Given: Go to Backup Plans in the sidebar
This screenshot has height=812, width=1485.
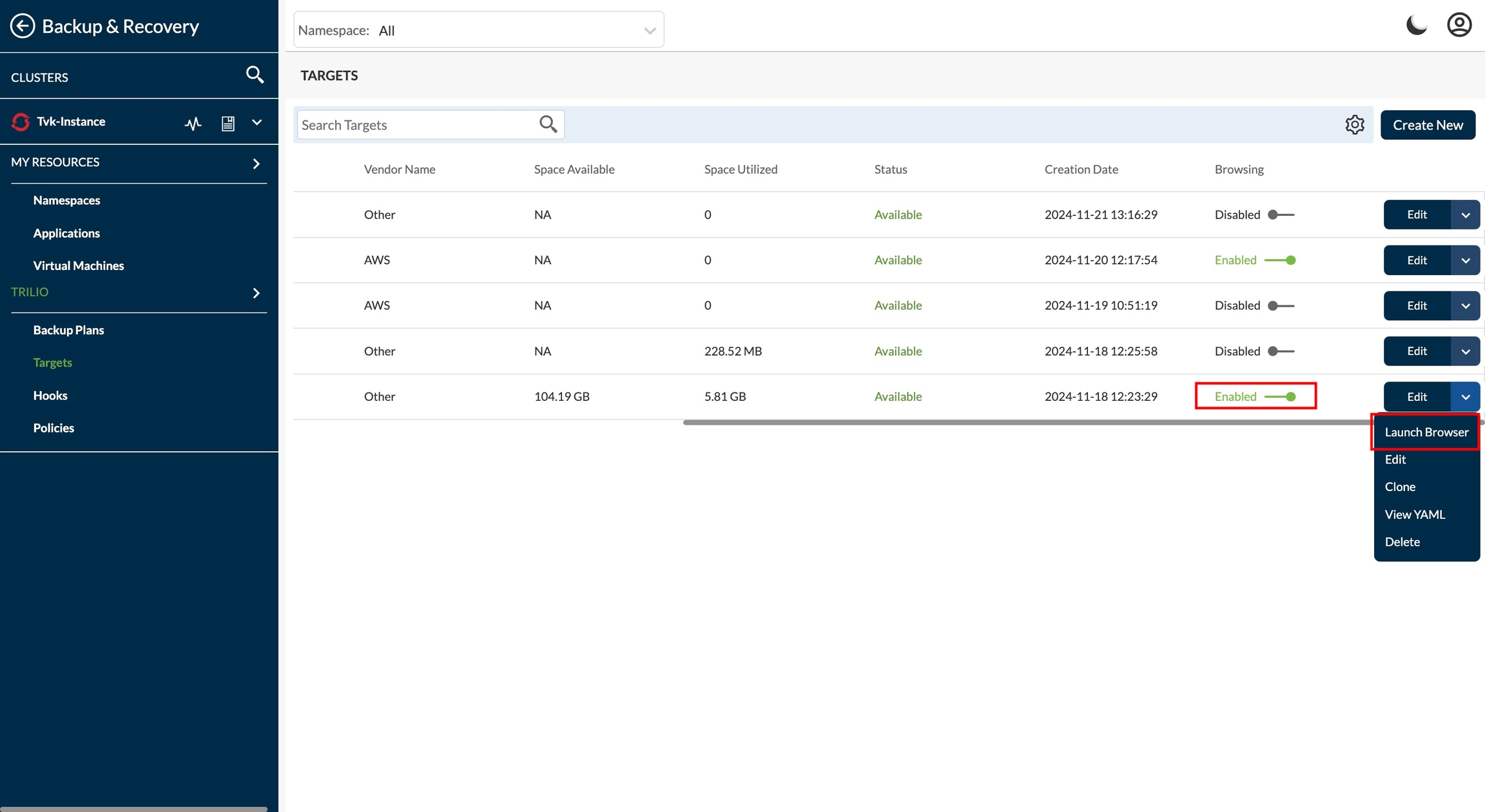Looking at the screenshot, I should pos(68,330).
